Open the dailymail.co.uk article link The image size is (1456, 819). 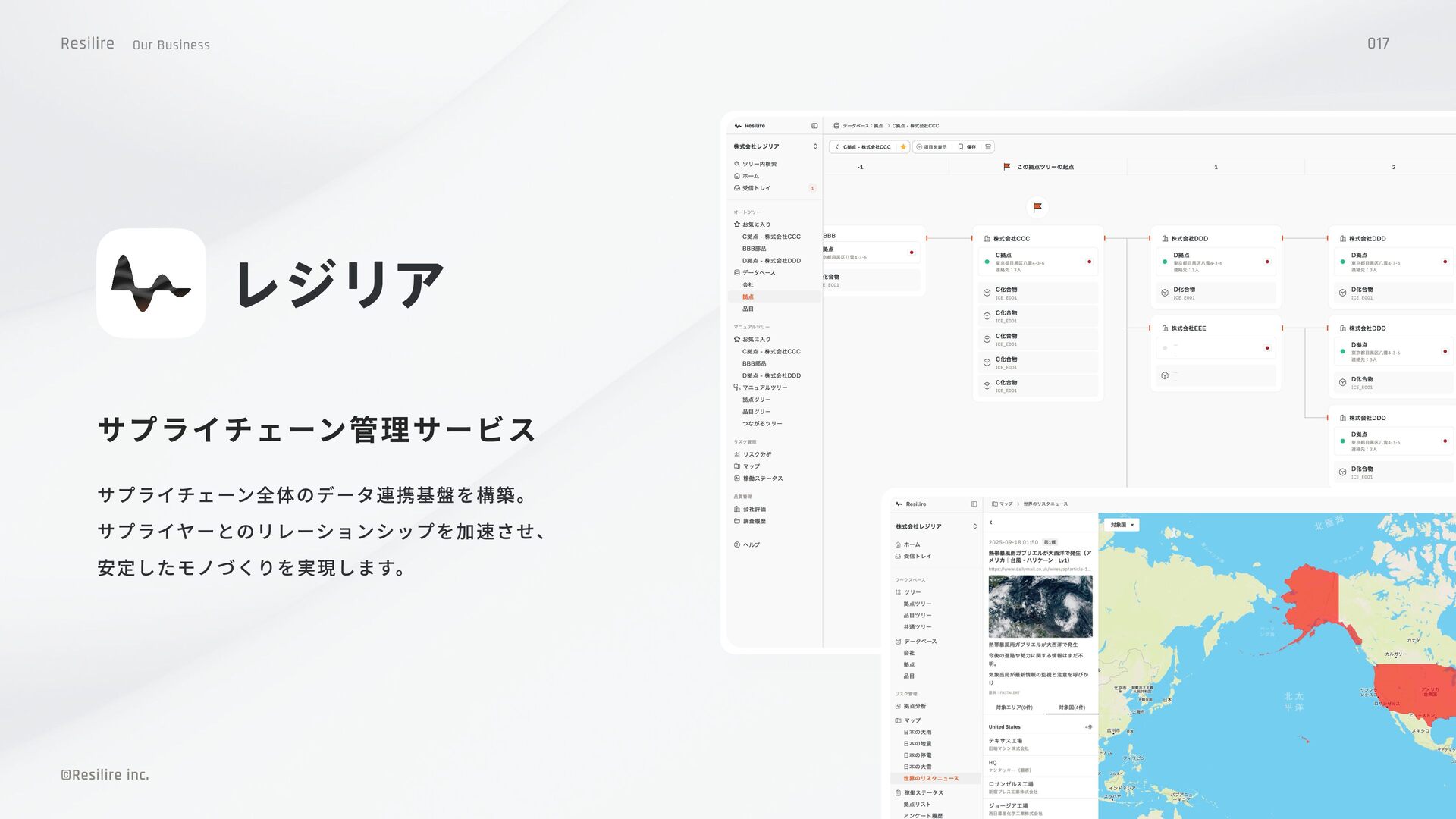(x=1039, y=570)
